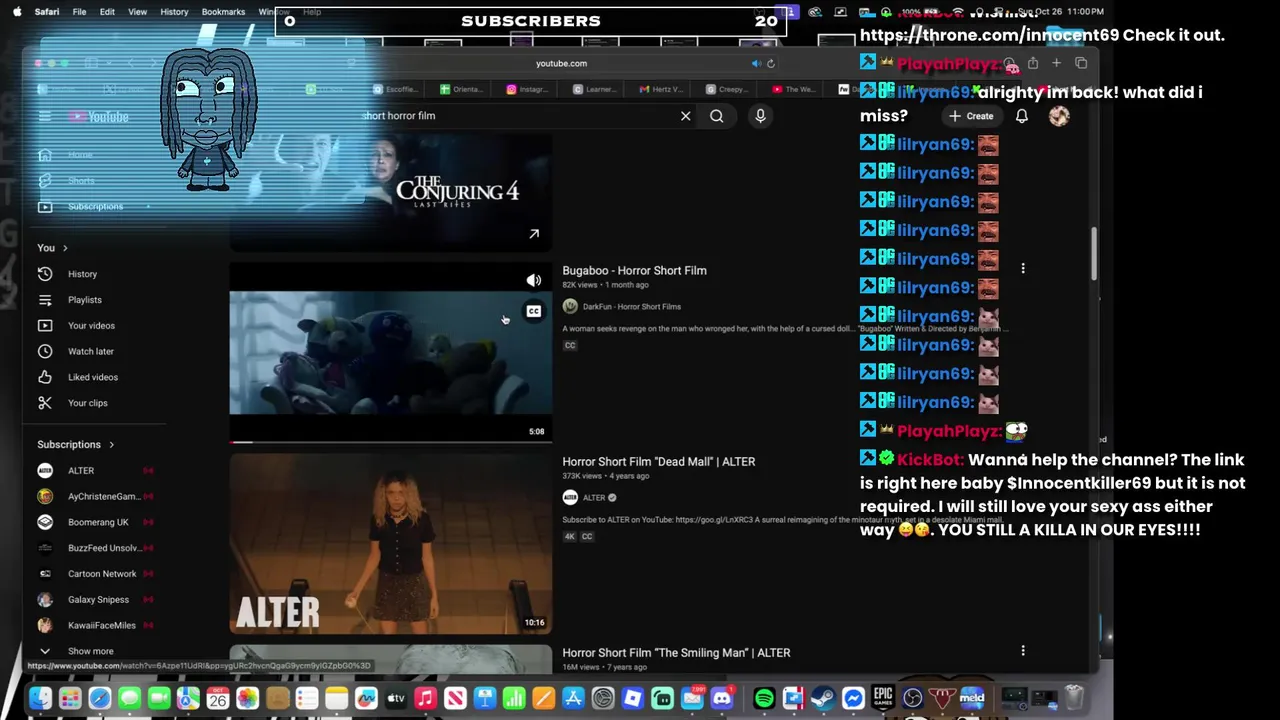Click the magnifier search button on YouTube
Viewport: 1280px width, 720px height.
(717, 116)
